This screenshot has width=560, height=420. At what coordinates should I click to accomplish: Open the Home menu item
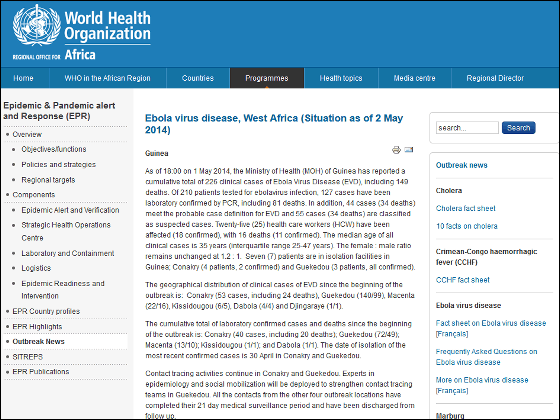(24, 78)
